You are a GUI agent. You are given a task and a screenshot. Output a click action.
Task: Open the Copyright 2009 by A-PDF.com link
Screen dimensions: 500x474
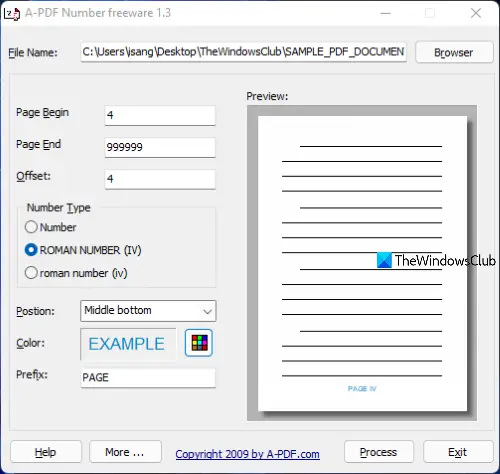[247, 454]
